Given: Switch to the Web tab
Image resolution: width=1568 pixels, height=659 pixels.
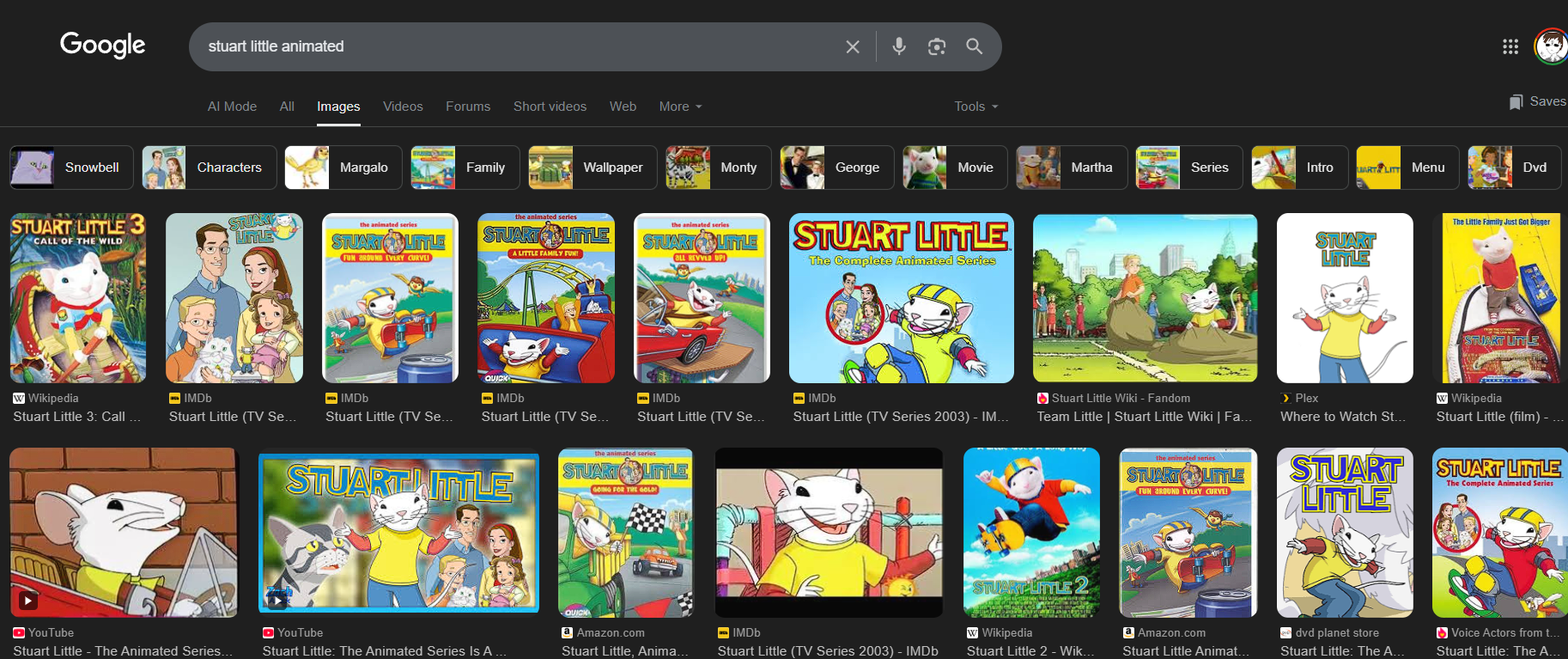Looking at the screenshot, I should [623, 107].
